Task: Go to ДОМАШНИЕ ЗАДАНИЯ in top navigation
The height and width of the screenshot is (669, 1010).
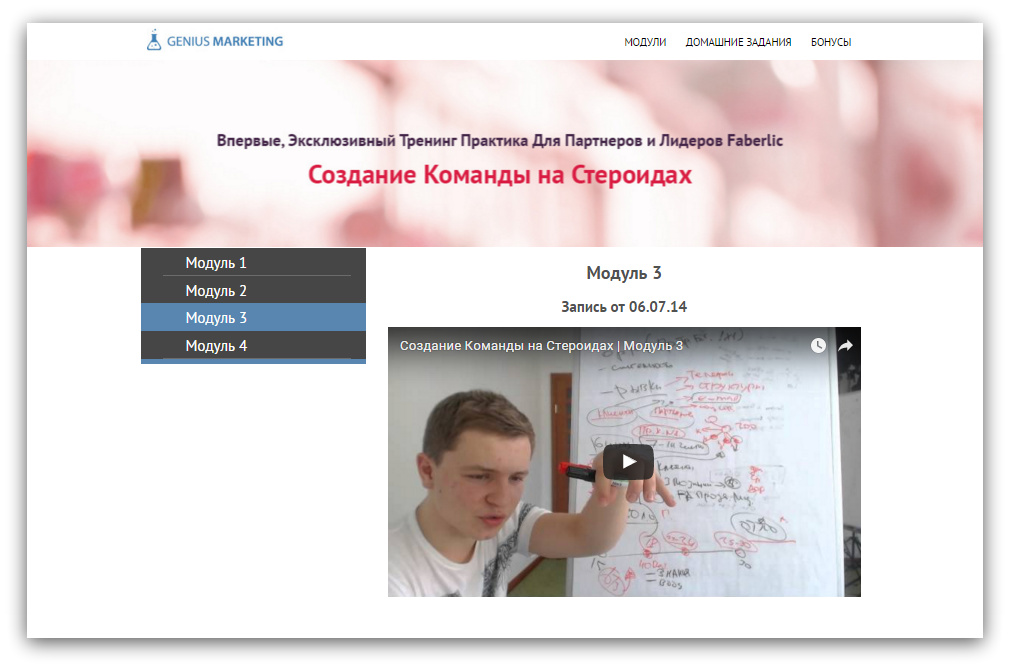Action: (738, 42)
